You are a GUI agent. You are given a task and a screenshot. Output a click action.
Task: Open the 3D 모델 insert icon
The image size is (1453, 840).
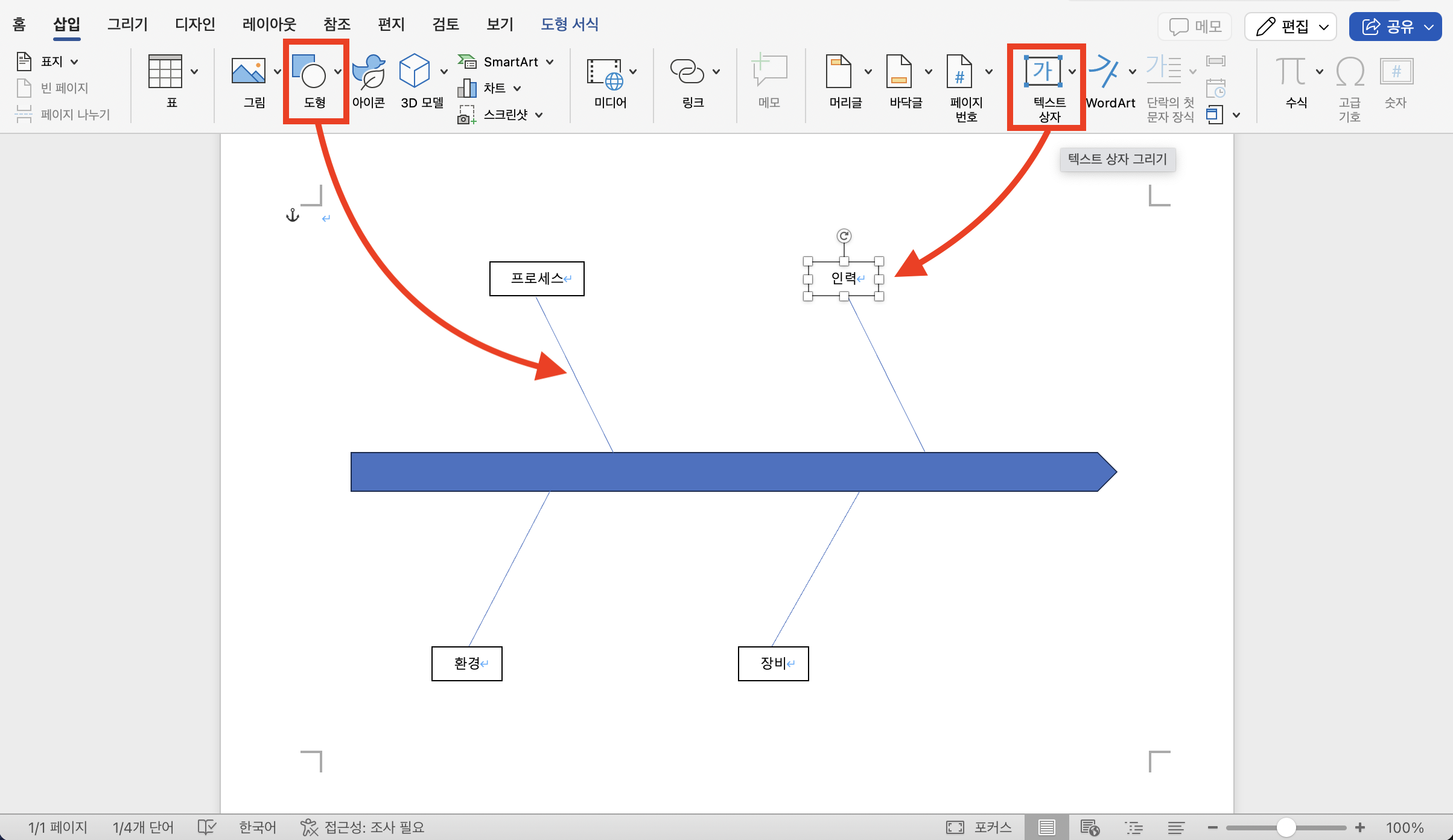415,72
